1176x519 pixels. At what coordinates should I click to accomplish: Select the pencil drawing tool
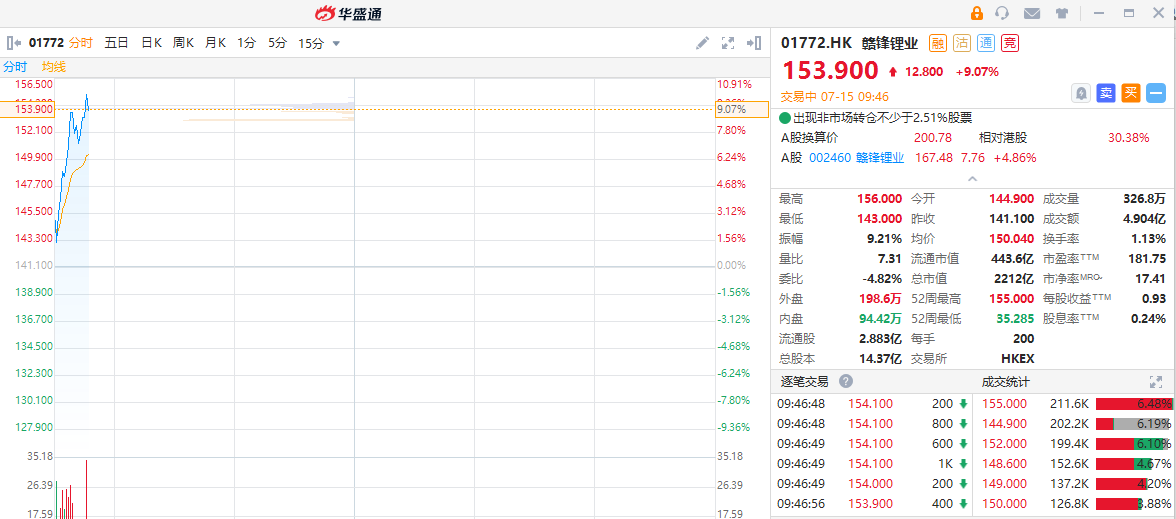point(702,43)
